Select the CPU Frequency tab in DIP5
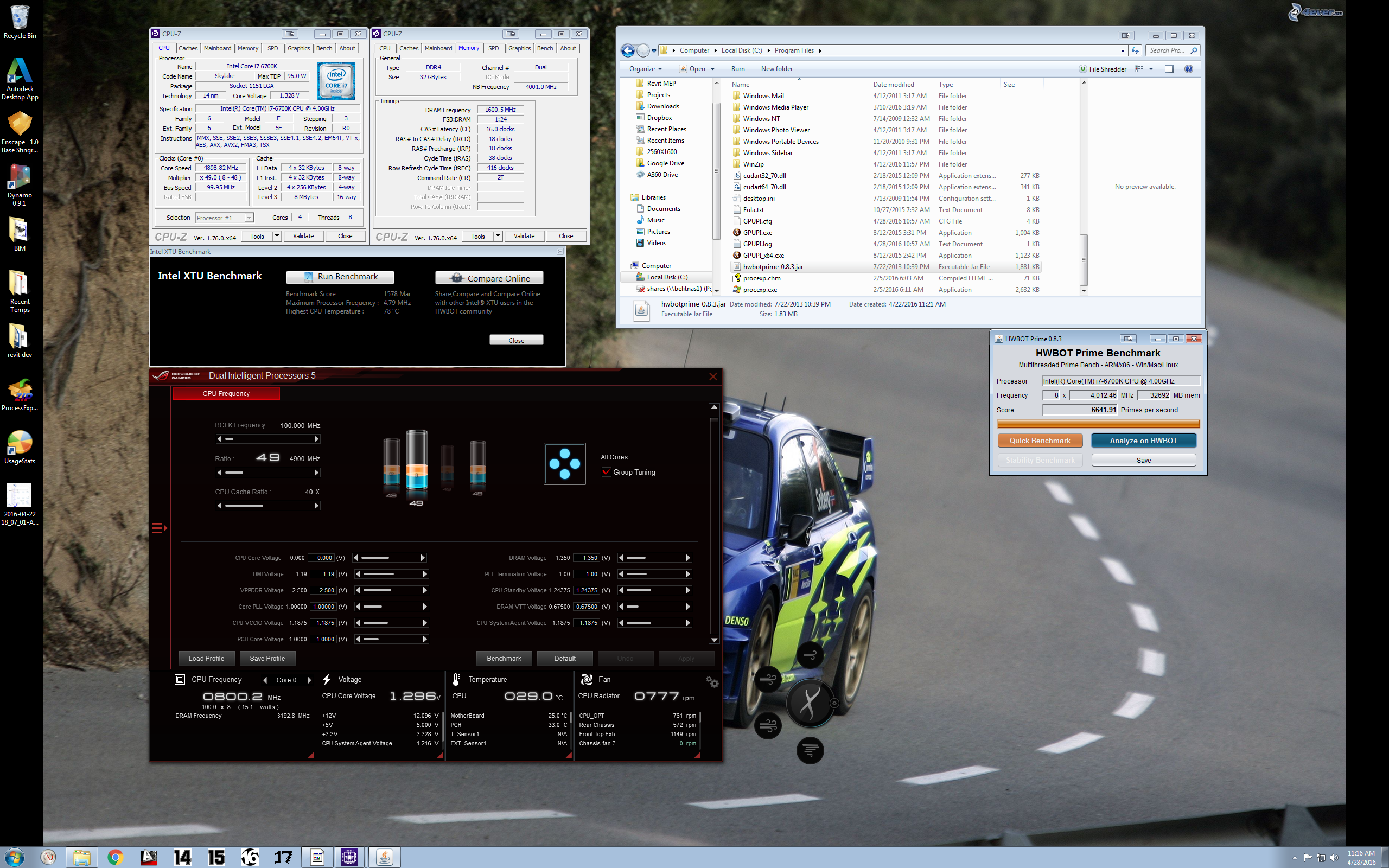The width and height of the screenshot is (1389, 868). click(226, 394)
